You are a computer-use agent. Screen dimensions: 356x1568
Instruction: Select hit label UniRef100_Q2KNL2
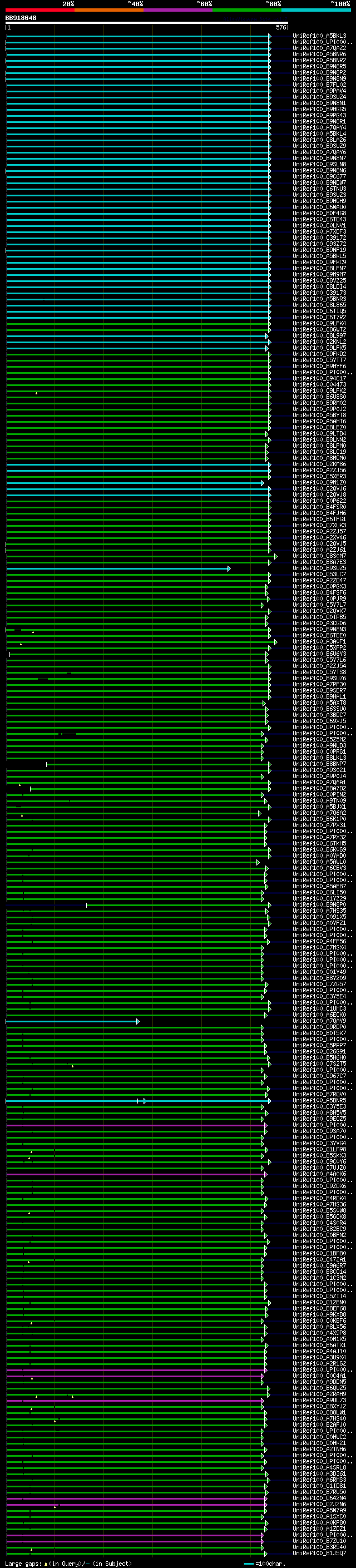tap(319, 342)
